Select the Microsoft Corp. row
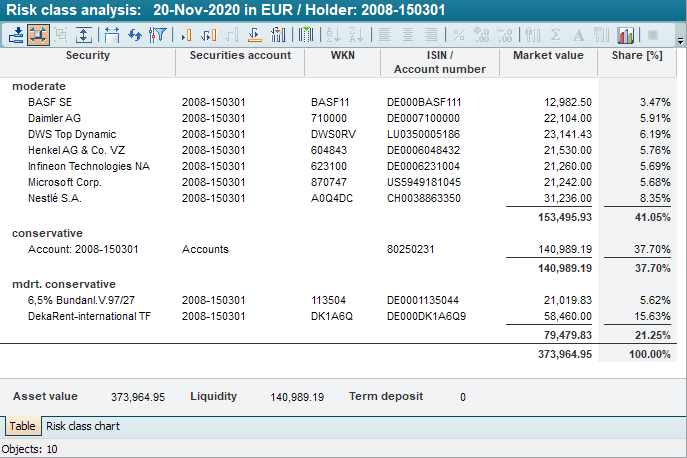This screenshot has height=458, width=687. [x=65, y=182]
